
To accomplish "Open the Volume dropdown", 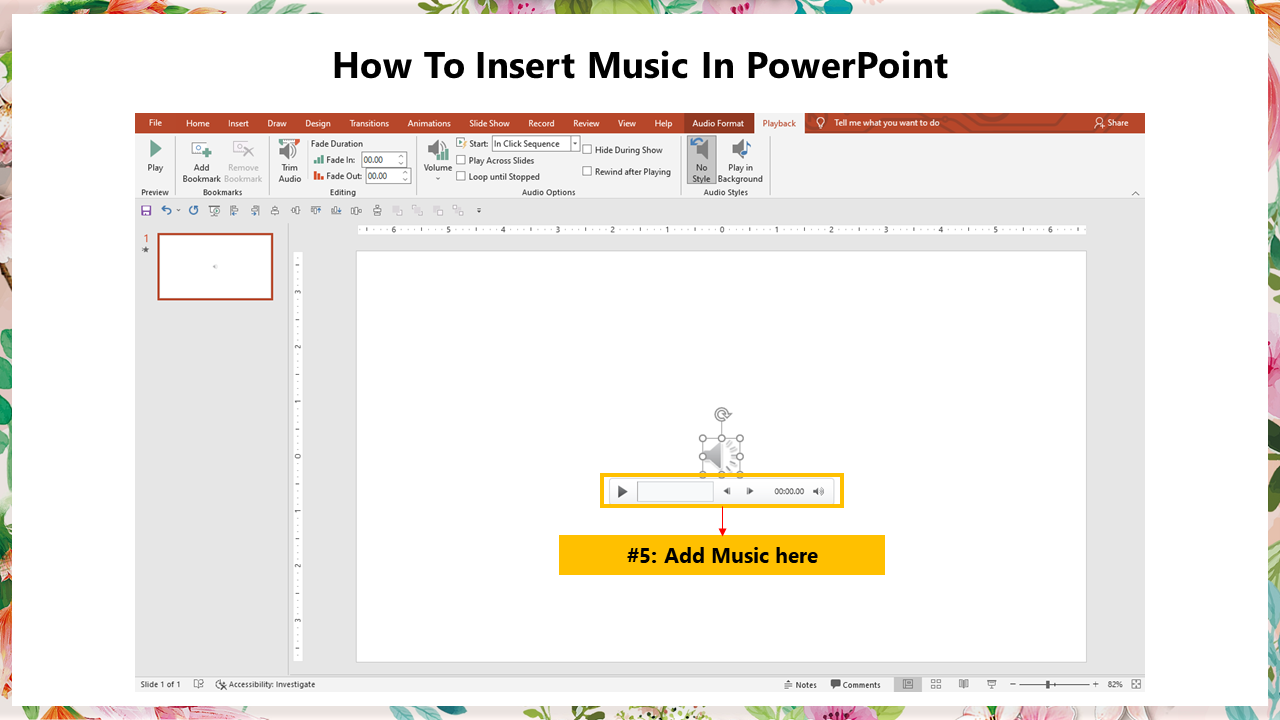I will (438, 160).
